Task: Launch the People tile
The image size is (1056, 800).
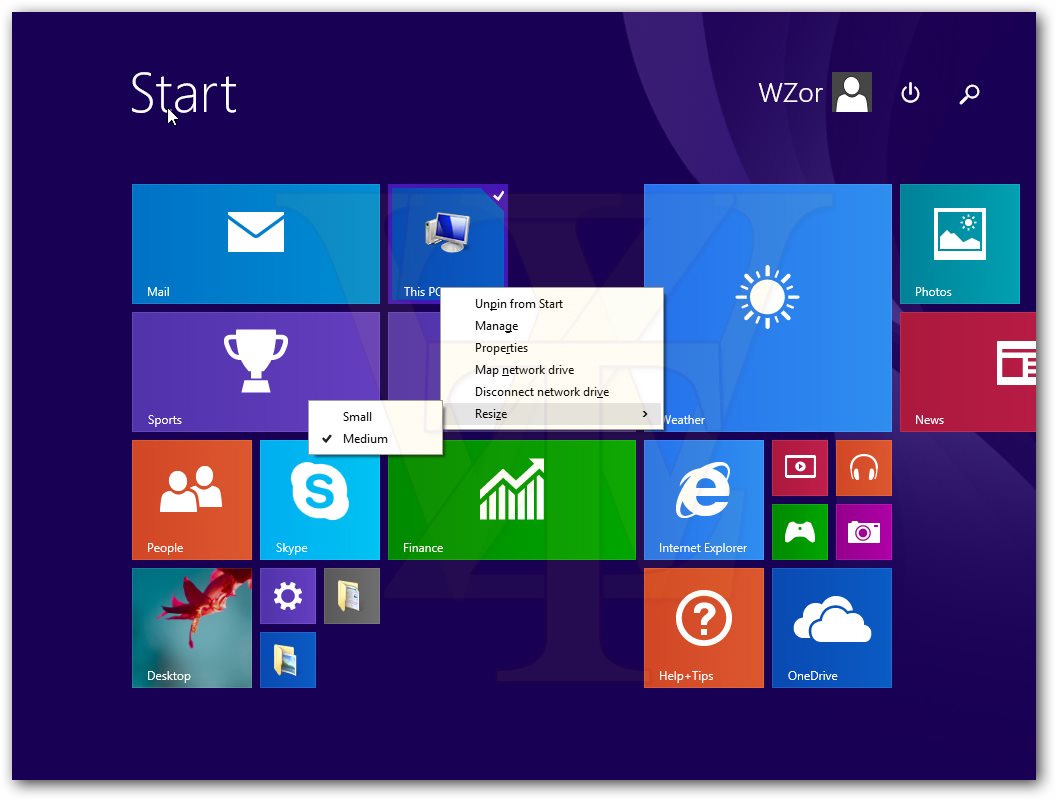Action: click(192, 500)
